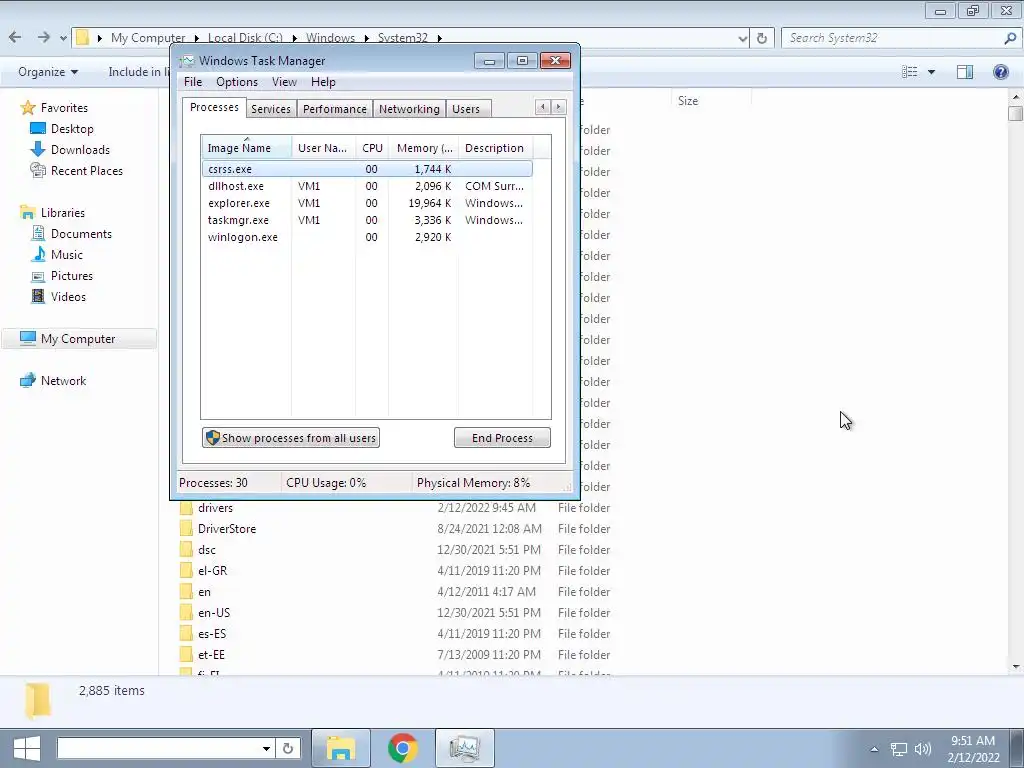Open Desktop in the navigation pane
Viewport: 1024px width, 768px height.
pyautogui.click(x=72, y=129)
